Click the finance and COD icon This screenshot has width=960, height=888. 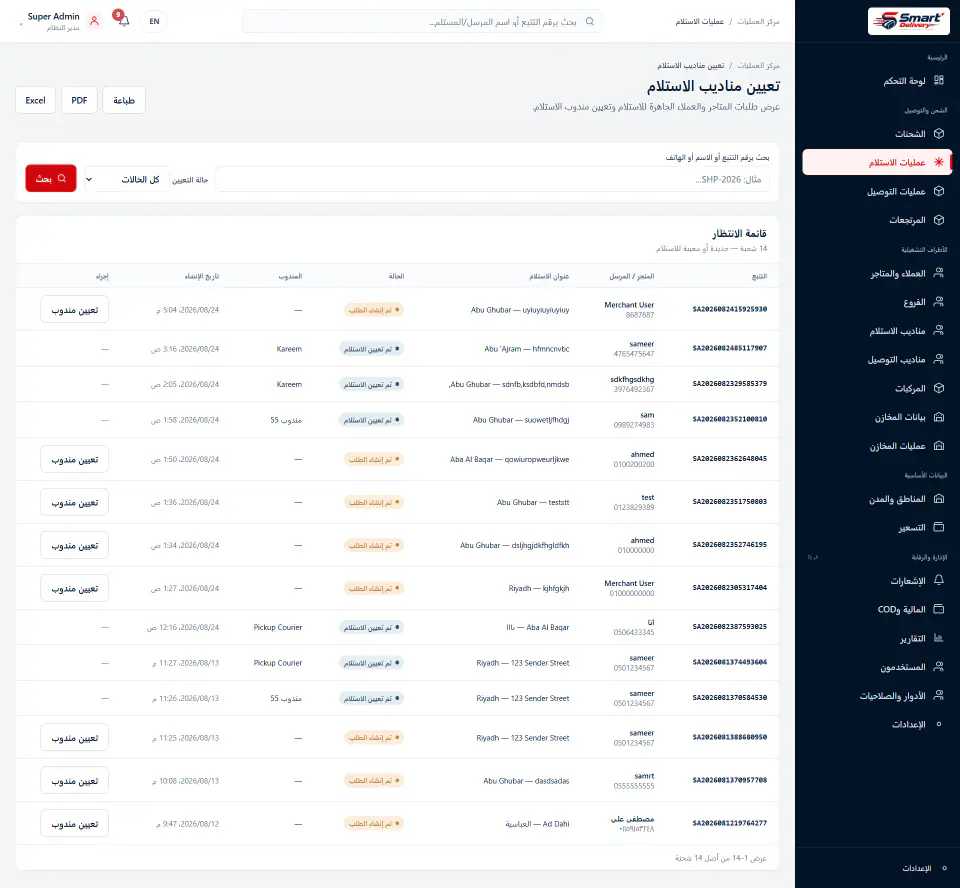939,609
